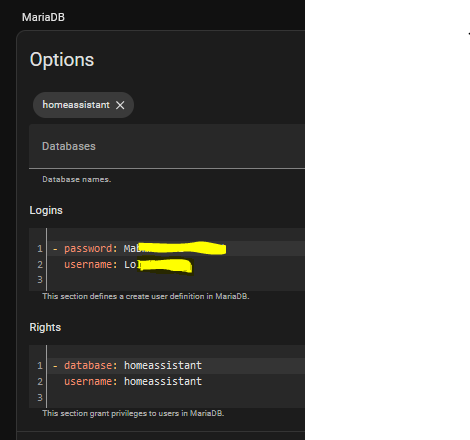
Task: Remove the homeassistant chip with its X icon
Action: [120, 105]
